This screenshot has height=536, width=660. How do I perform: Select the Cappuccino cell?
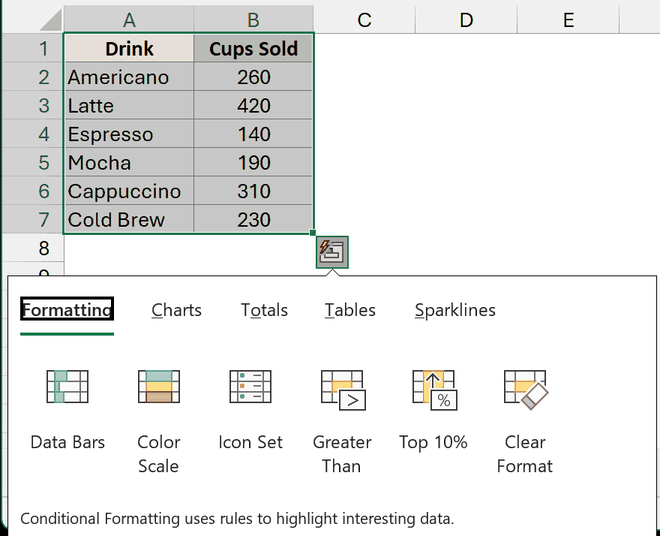tap(129, 191)
